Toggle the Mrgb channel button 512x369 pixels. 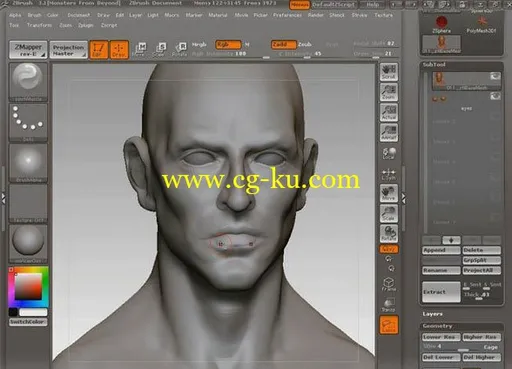pyautogui.click(x=199, y=44)
